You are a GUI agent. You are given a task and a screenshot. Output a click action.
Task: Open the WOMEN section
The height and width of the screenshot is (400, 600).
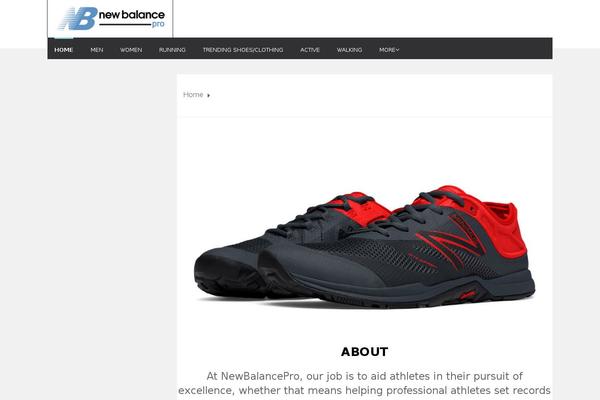131,50
